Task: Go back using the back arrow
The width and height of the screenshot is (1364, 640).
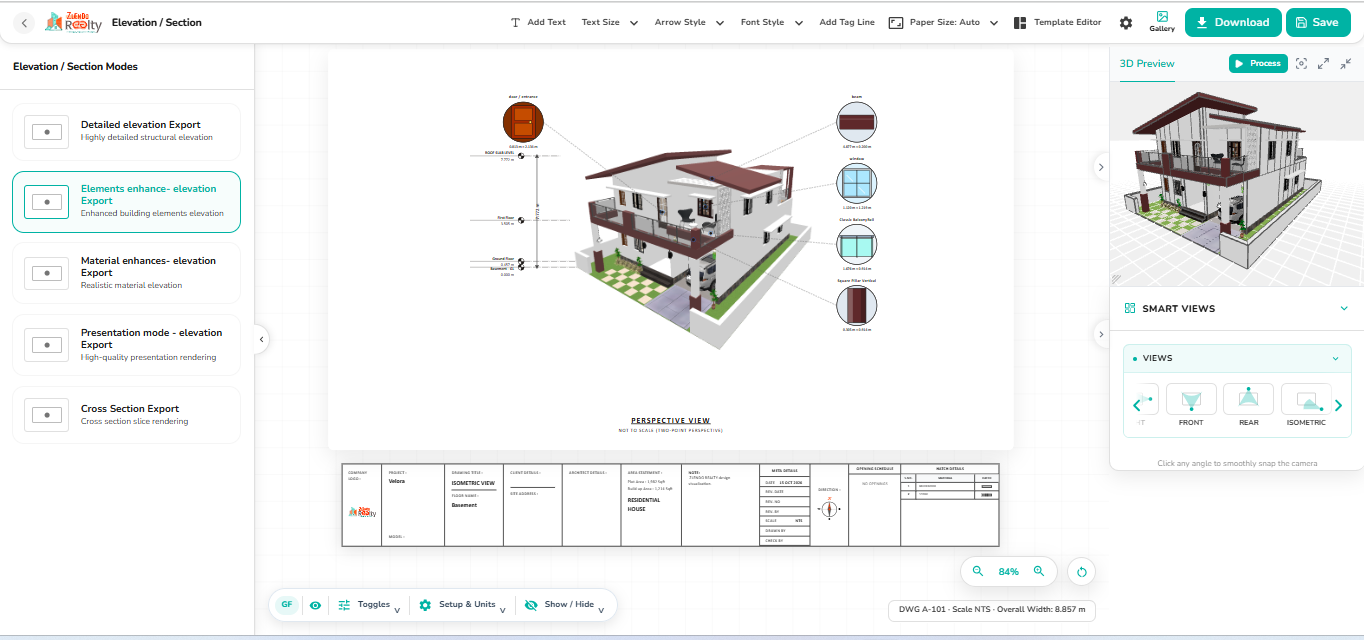Action: pos(25,23)
